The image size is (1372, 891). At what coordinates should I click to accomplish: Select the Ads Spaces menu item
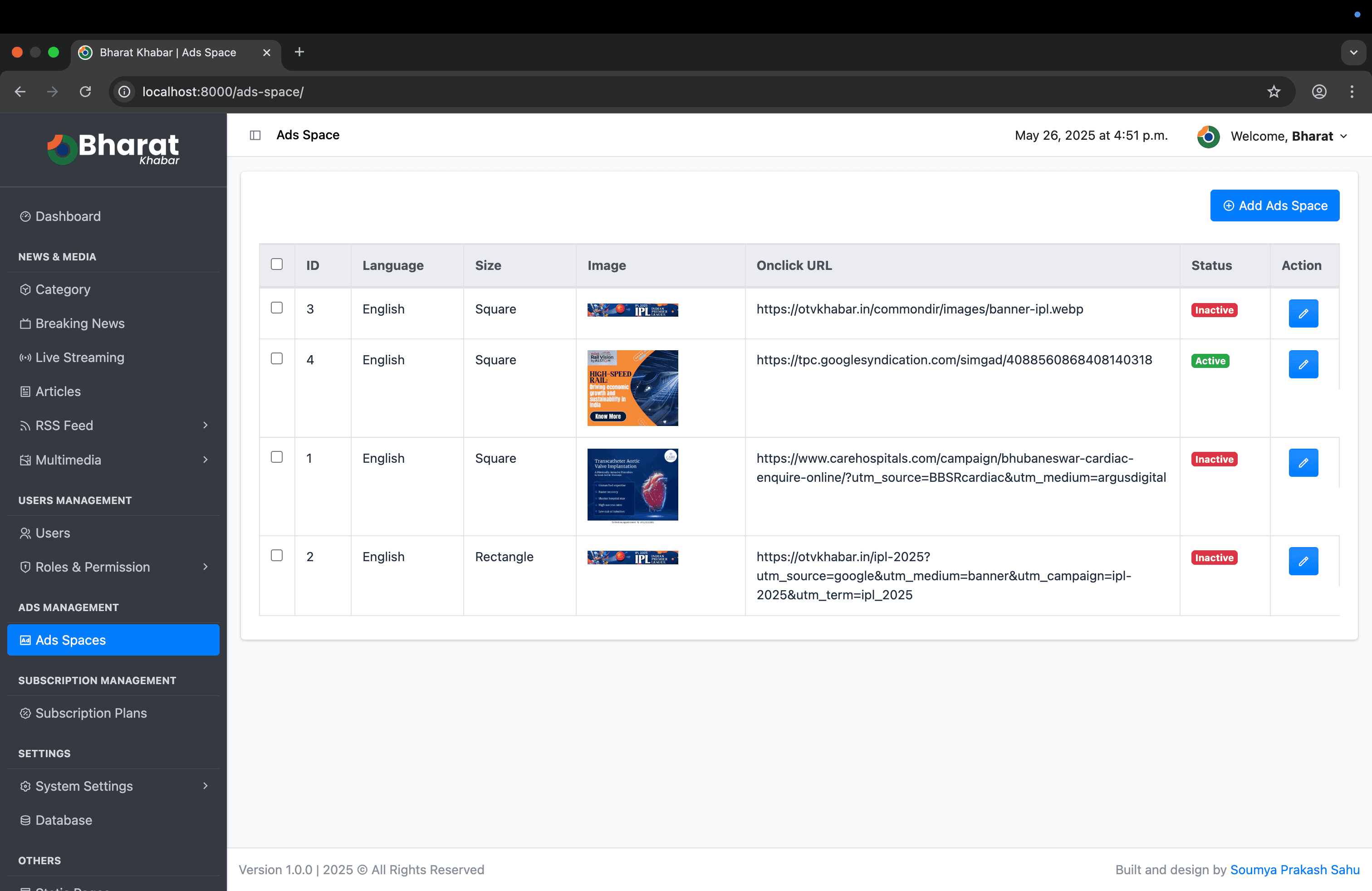113,640
